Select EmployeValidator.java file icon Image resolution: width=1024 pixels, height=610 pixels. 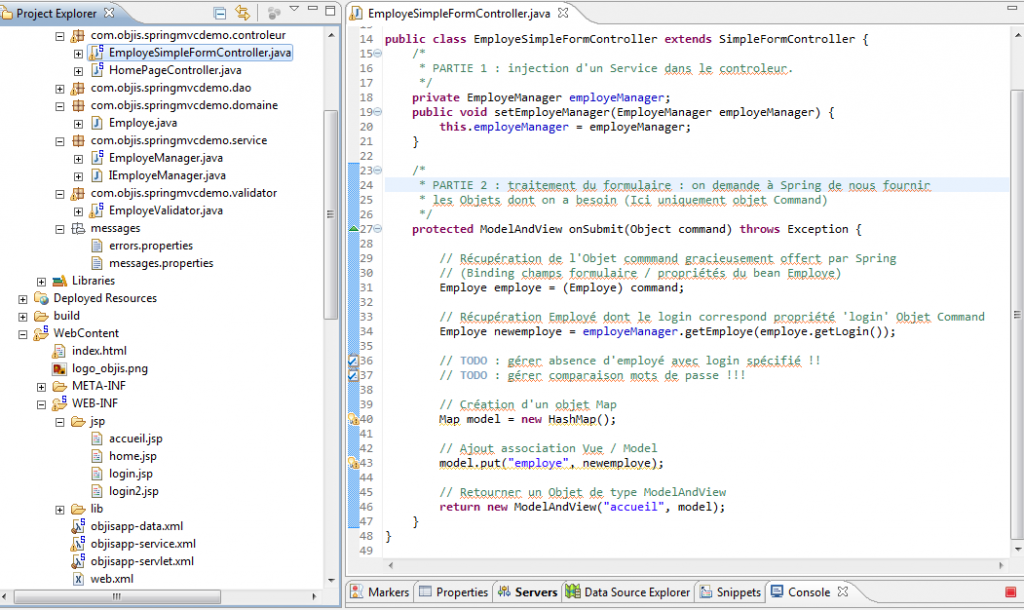pos(97,210)
